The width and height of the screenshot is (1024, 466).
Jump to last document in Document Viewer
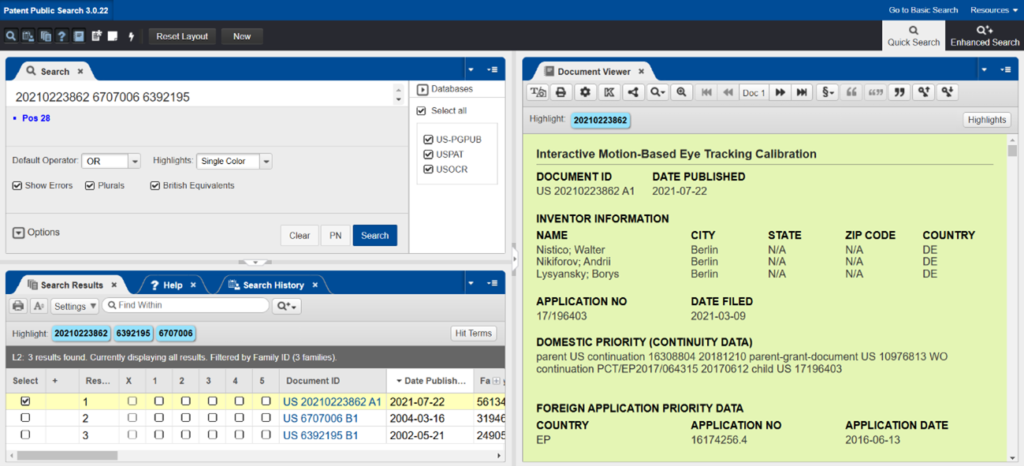(801, 93)
